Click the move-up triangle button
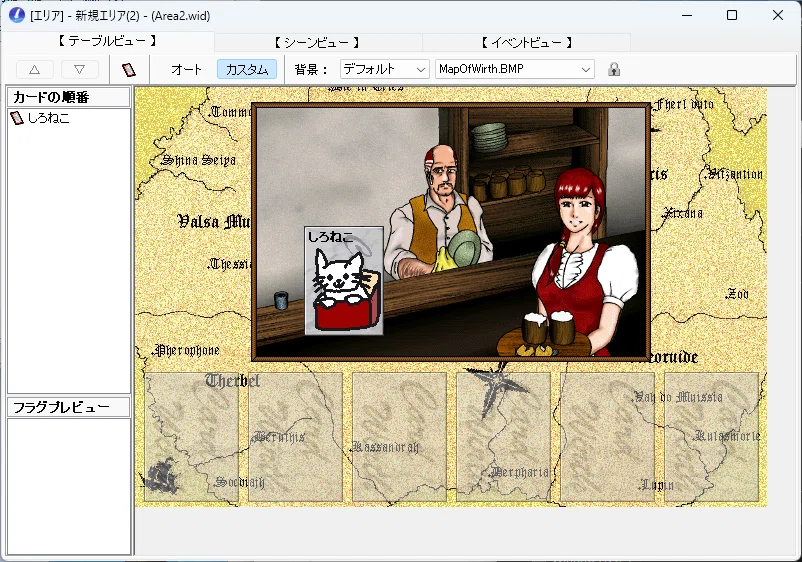The height and width of the screenshot is (562, 802). click(34, 70)
